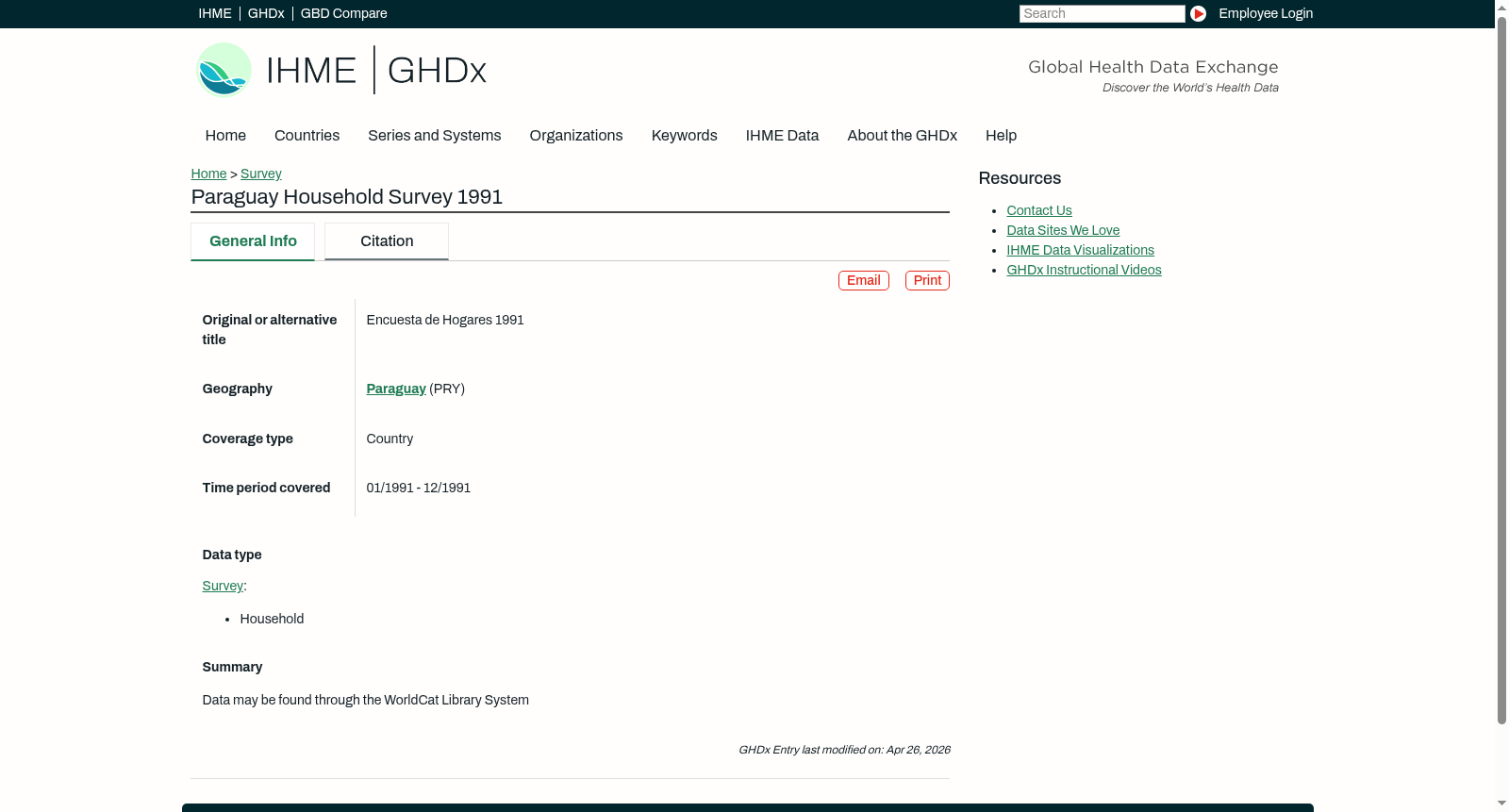Click the Coverage type label
Viewport: 1509px width, 812px height.
[x=248, y=439]
